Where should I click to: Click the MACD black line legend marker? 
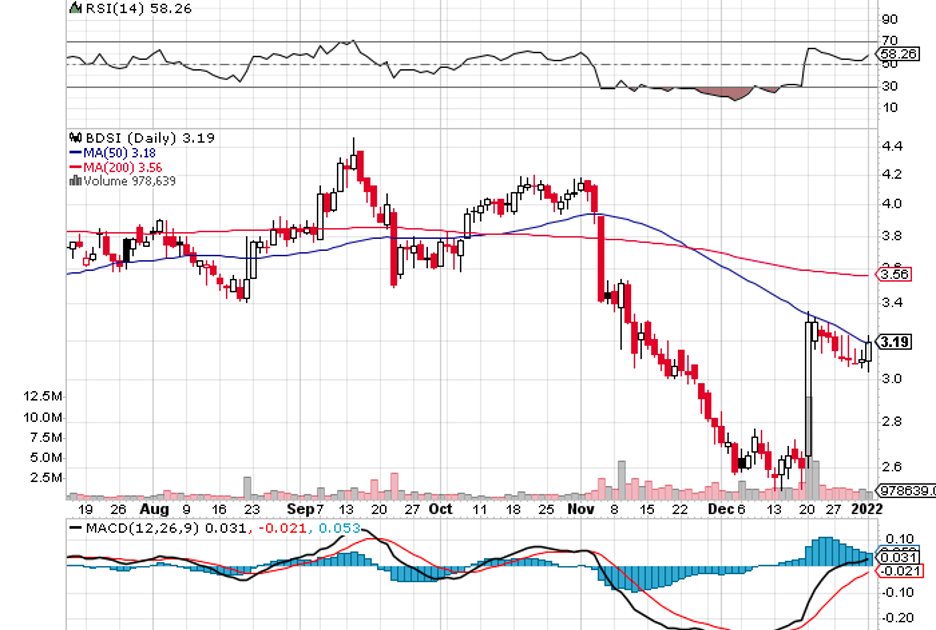[x=76, y=530]
